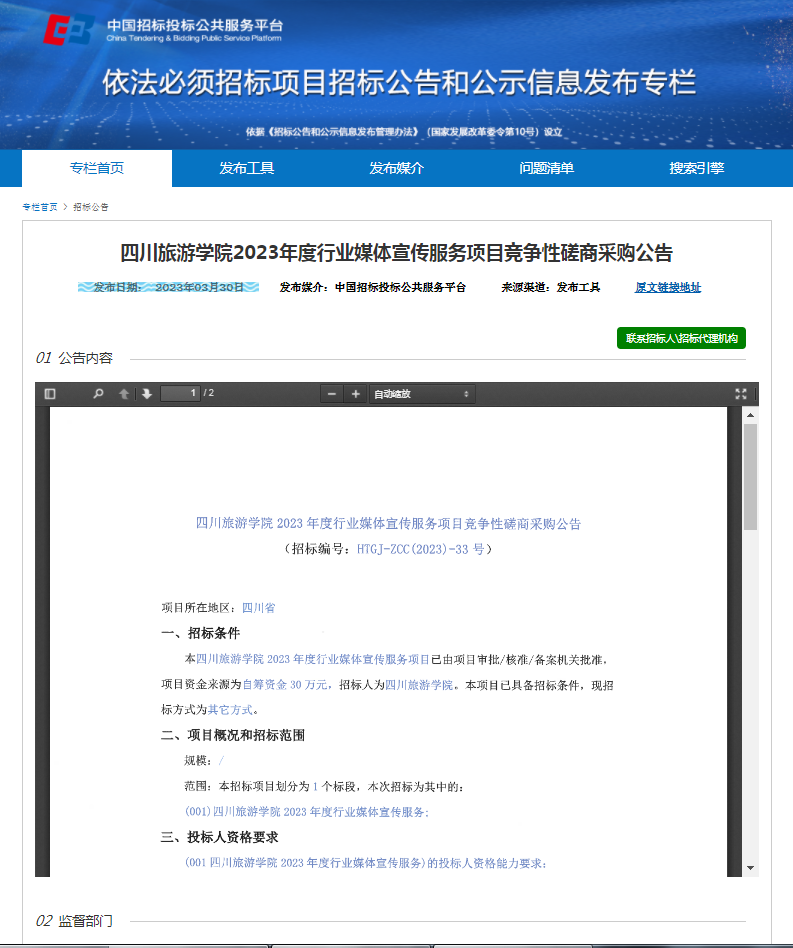
Task: Zoom out with the minus button
Action: pos(332,394)
